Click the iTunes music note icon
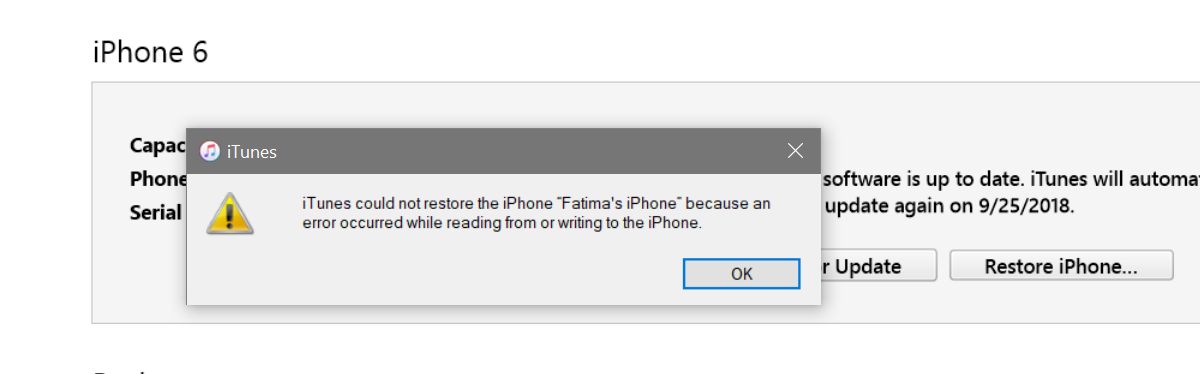The width and height of the screenshot is (1200, 374). pos(210,151)
